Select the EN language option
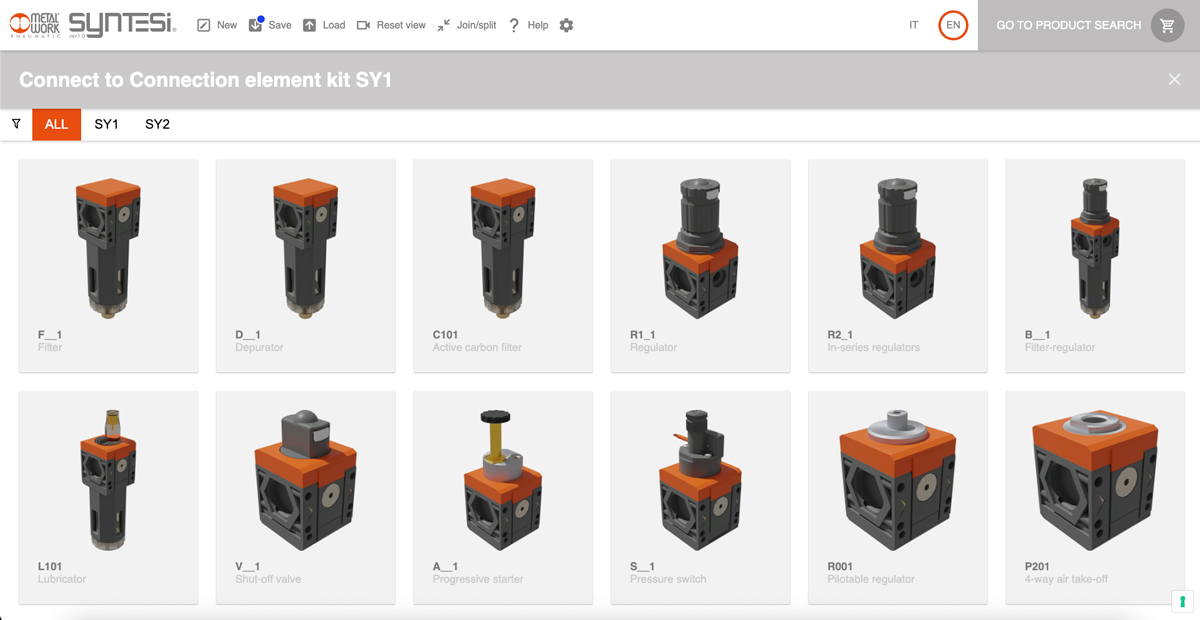Screen dimensions: 1200x620 coord(953,25)
